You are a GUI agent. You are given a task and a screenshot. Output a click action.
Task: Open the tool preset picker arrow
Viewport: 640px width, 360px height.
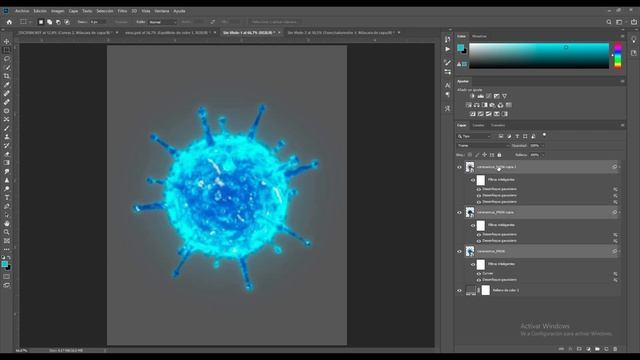pyautogui.click(x=30, y=22)
